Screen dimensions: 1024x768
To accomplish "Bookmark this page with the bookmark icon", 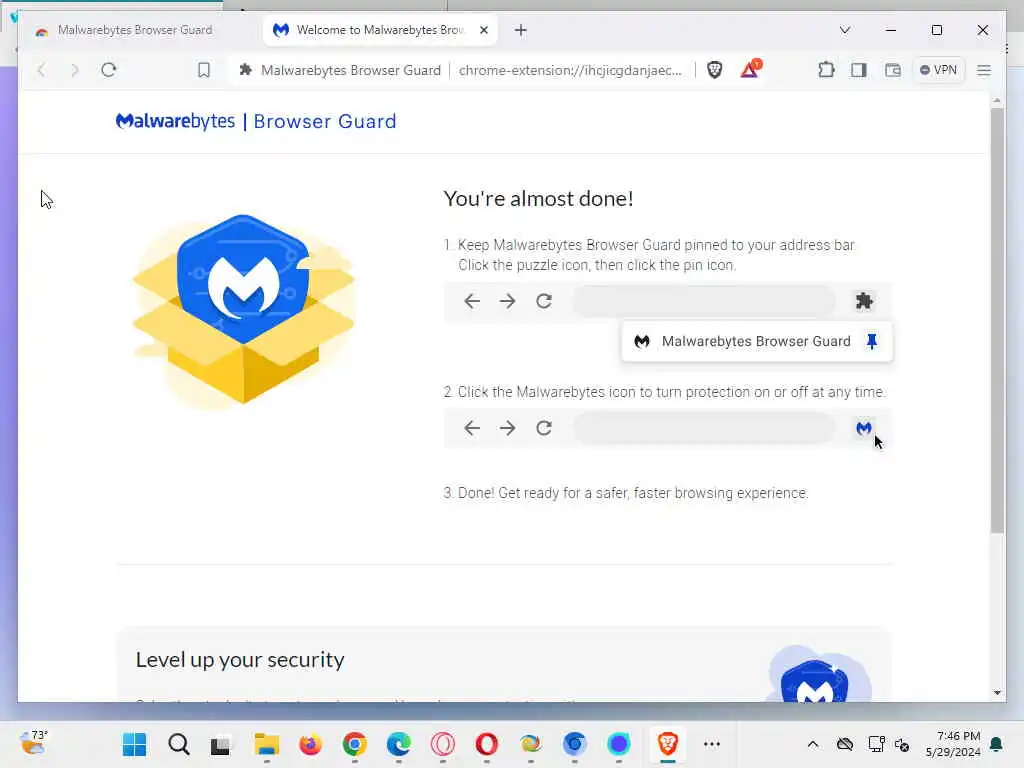I will 204,70.
